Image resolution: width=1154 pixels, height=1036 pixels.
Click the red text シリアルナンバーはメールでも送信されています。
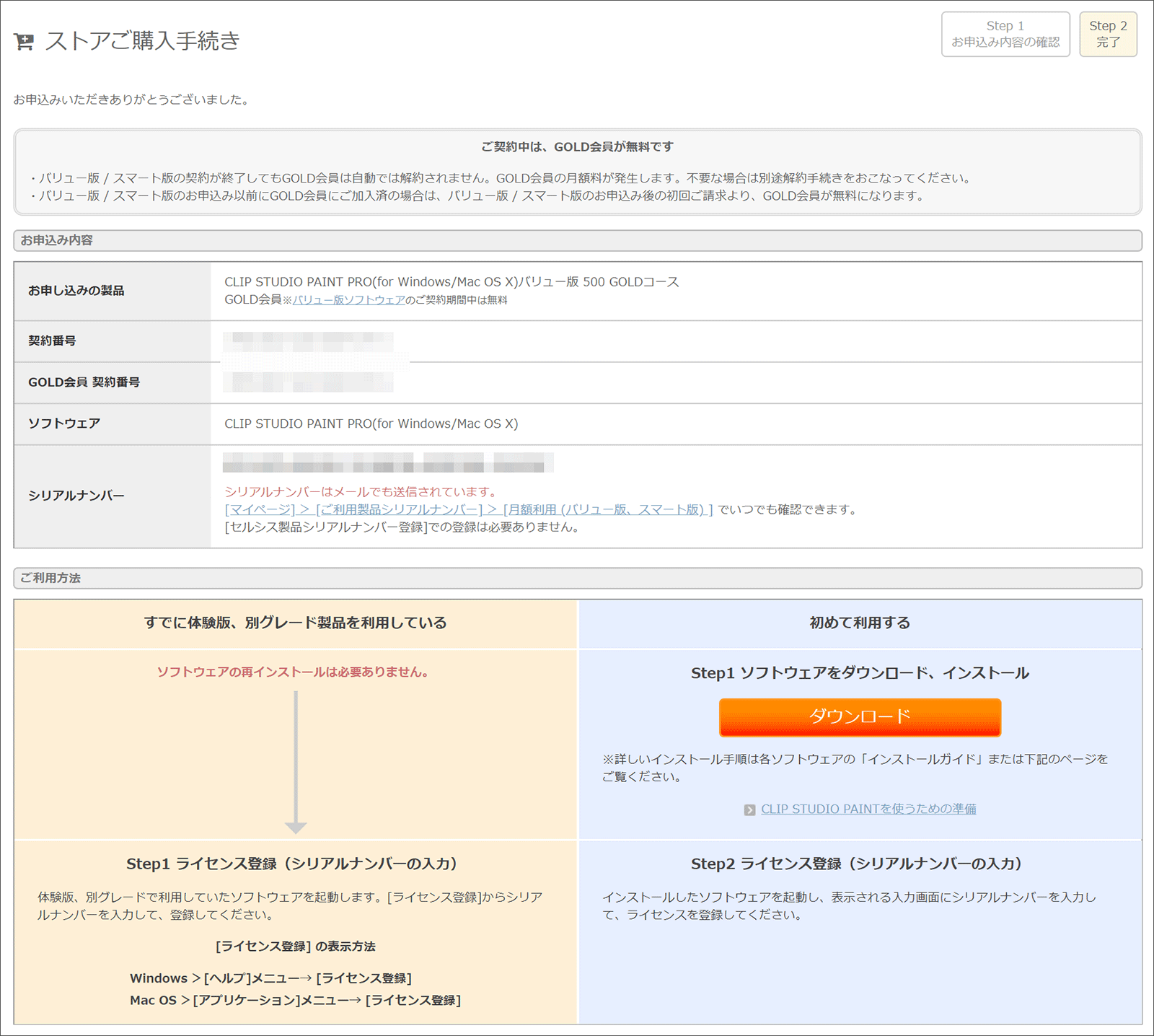(x=361, y=492)
